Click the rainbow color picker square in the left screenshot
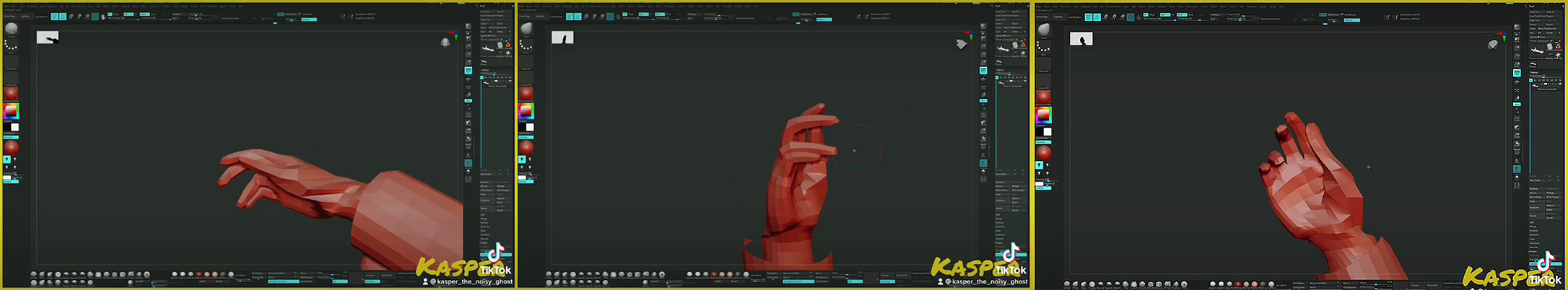 [x=11, y=111]
